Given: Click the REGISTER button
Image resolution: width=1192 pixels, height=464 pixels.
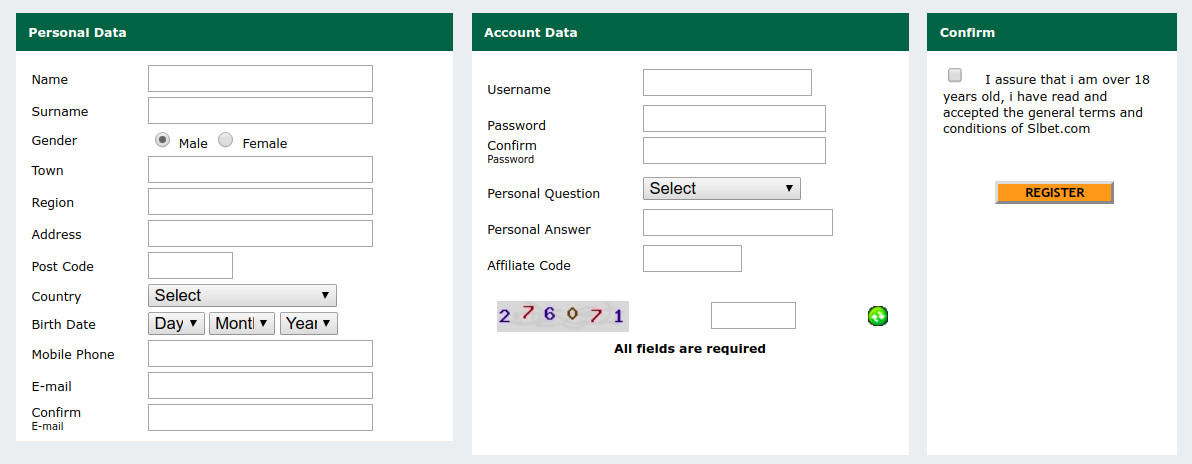Looking at the screenshot, I should (1054, 192).
